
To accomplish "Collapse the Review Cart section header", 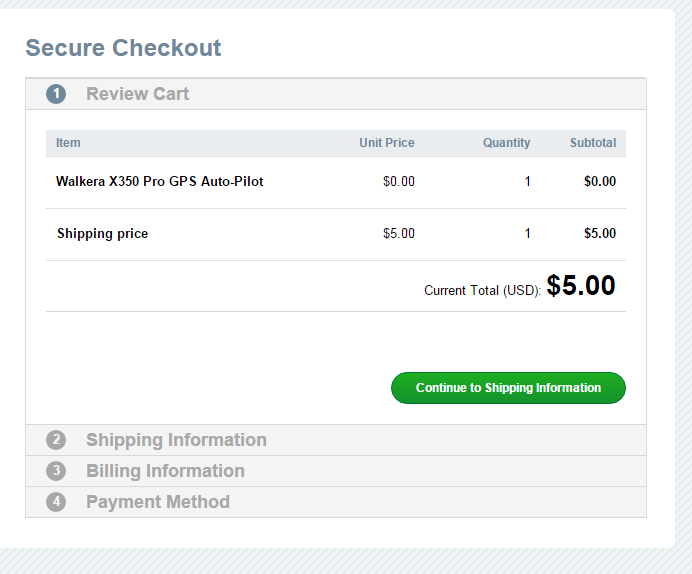I will (x=138, y=94).
